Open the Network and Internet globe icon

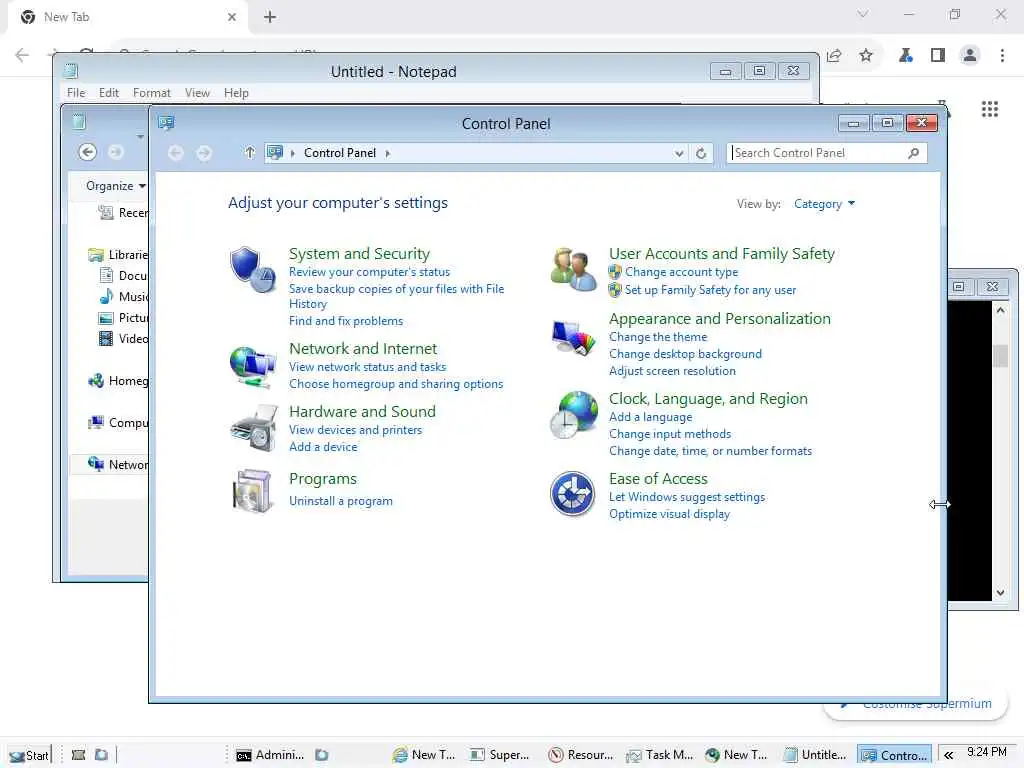pyautogui.click(x=252, y=366)
